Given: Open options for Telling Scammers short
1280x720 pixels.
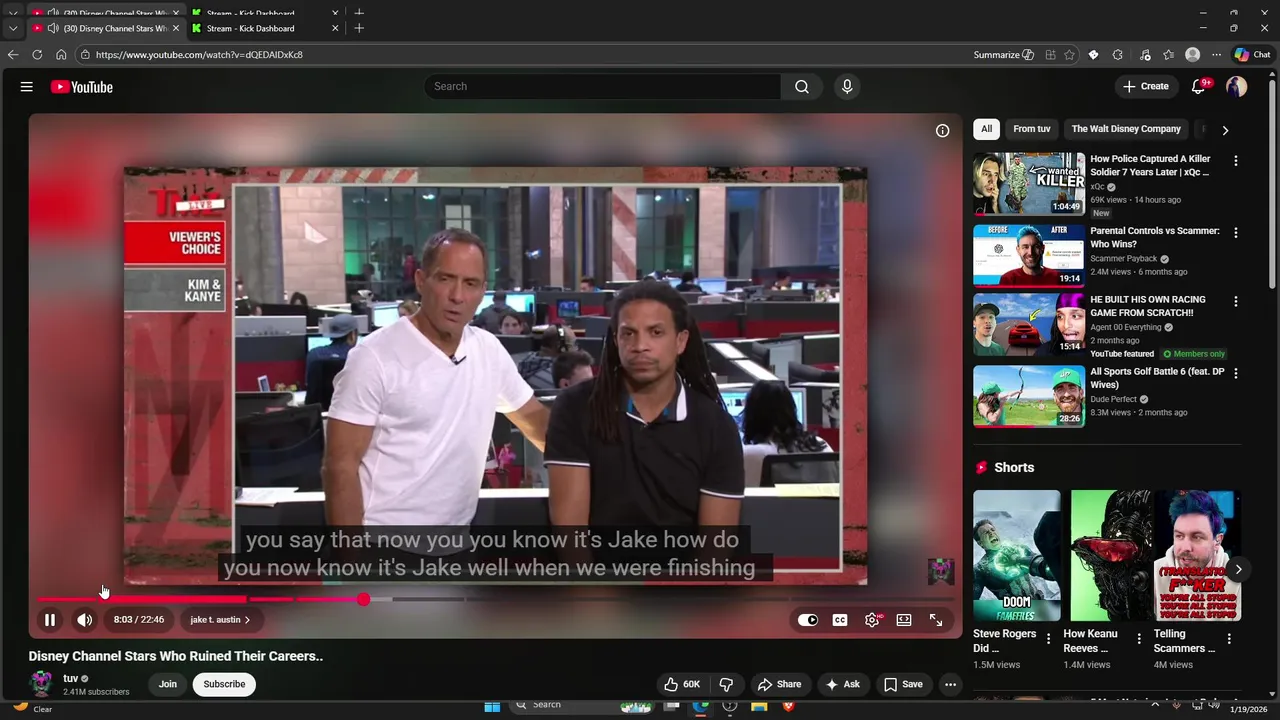Looking at the screenshot, I should click(x=1229, y=638).
